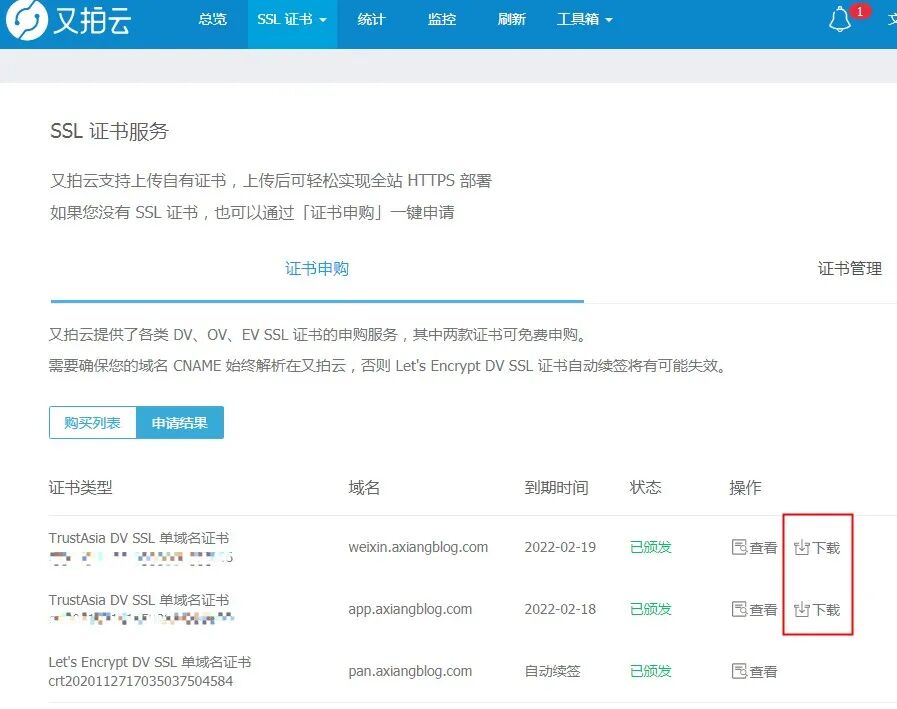897x709 pixels.
Task: Click the 查看 icon for app.axiangblog.com certificate
Action: pyautogui.click(x=754, y=610)
